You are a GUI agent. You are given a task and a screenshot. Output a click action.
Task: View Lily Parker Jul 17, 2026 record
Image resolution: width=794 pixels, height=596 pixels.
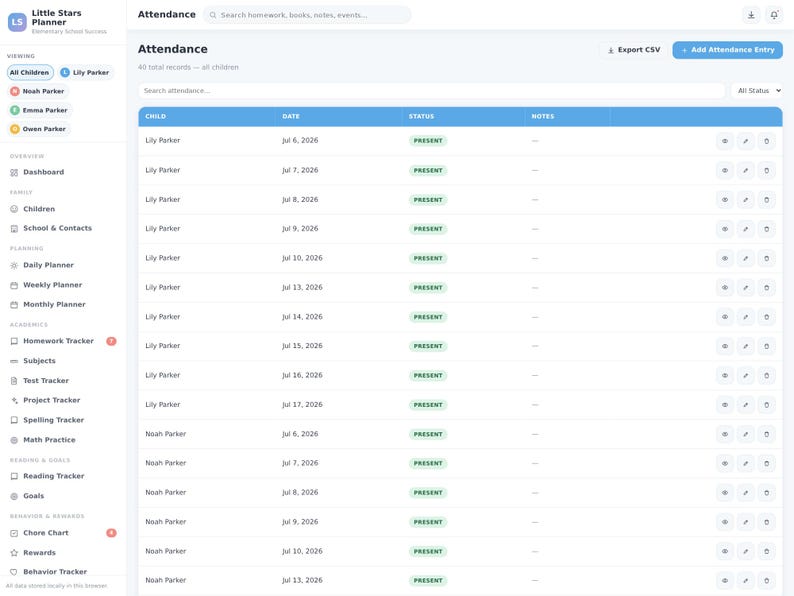(725, 405)
